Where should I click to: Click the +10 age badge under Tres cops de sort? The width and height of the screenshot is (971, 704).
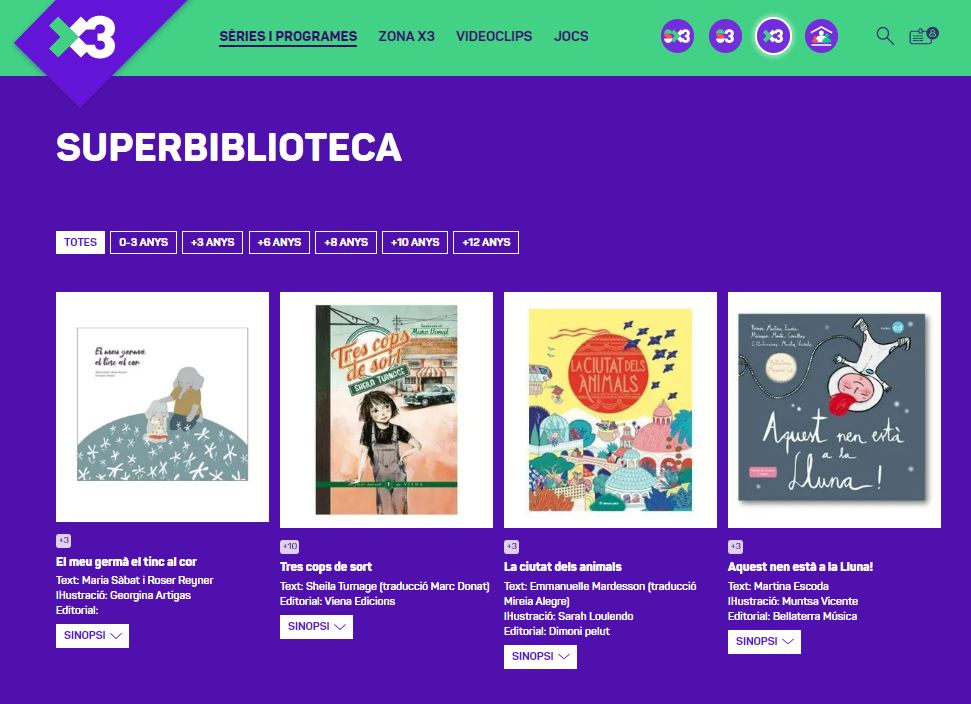289,547
